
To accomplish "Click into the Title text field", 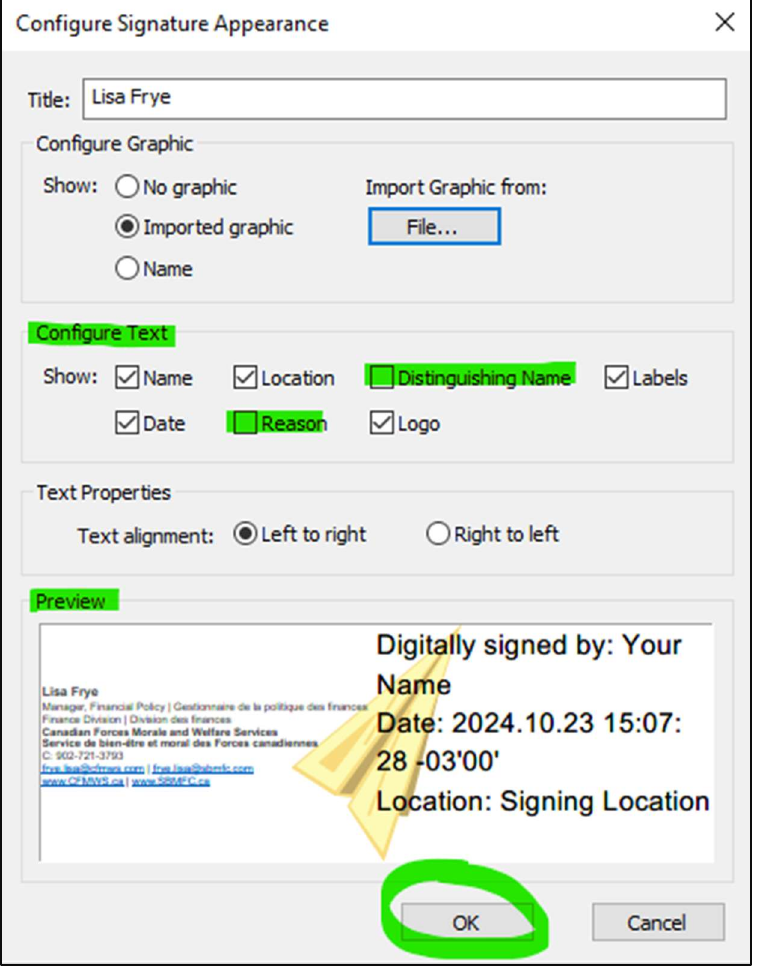I will (x=405, y=98).
